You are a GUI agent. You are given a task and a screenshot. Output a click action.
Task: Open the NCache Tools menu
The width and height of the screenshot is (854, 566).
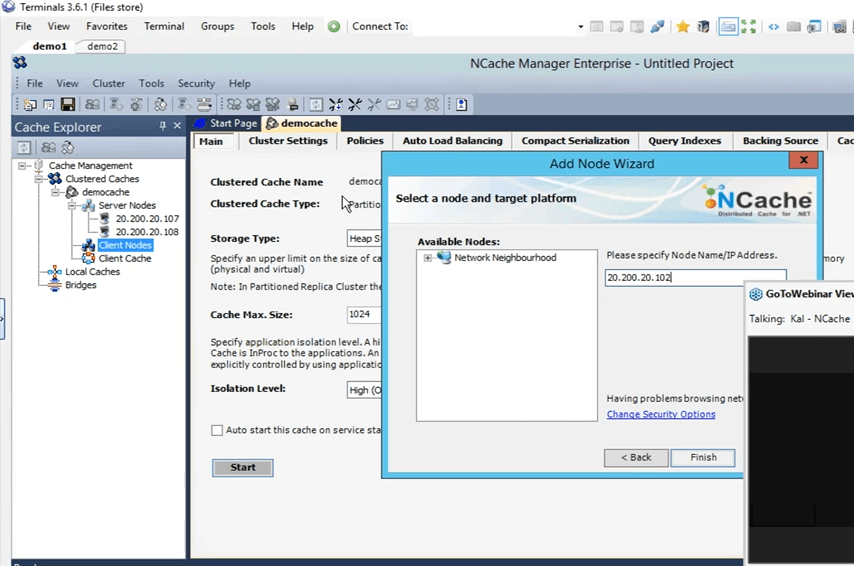point(151,83)
